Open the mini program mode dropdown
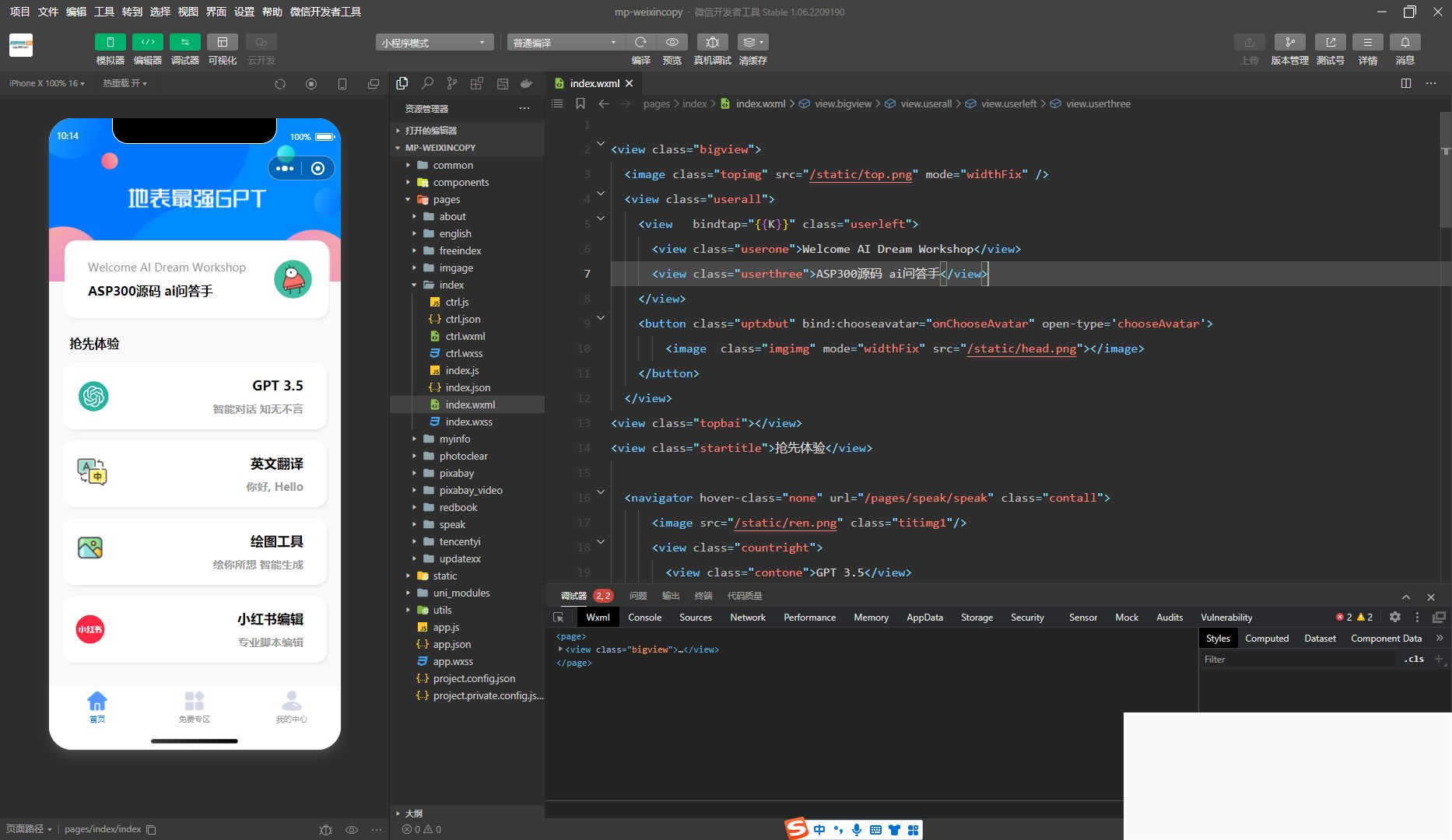This screenshot has width=1452, height=840. click(x=434, y=43)
